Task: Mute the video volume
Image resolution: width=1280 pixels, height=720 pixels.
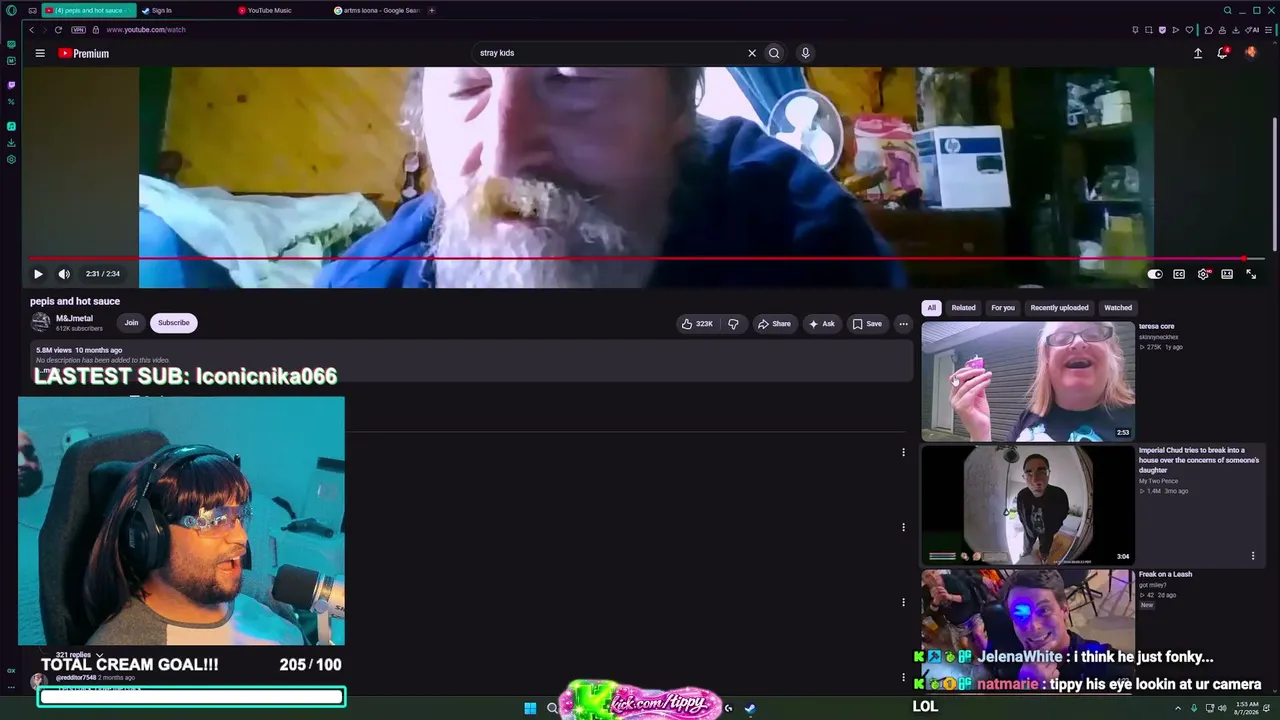Action: pos(64,274)
